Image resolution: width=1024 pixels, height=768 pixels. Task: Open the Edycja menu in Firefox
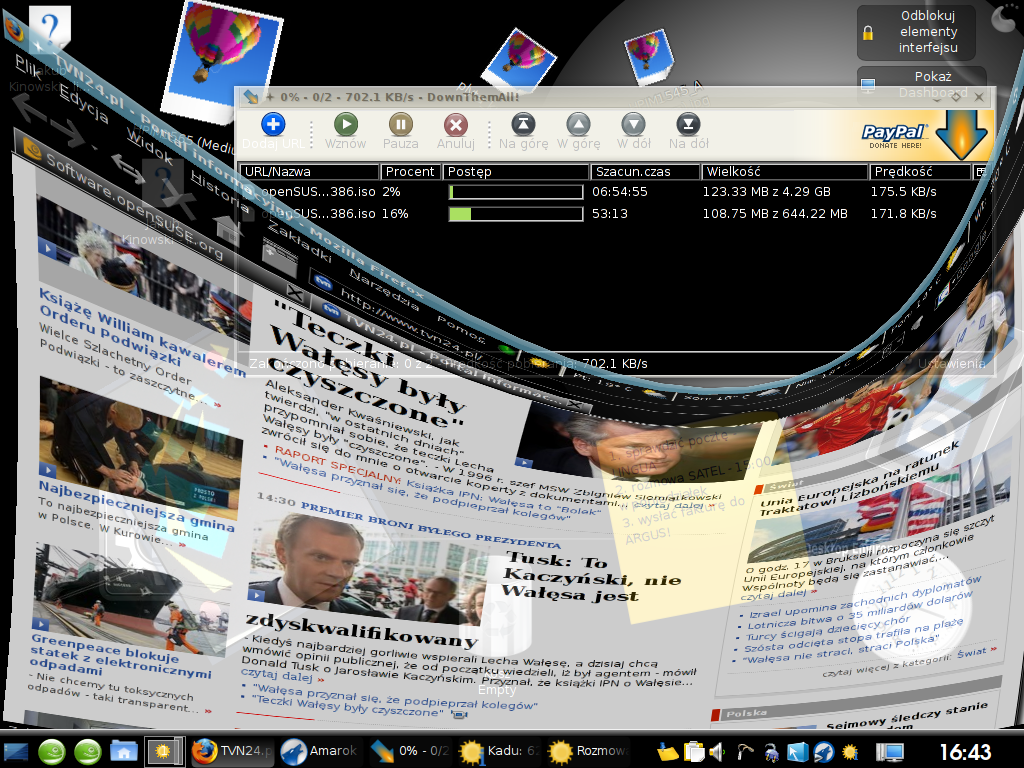84,104
